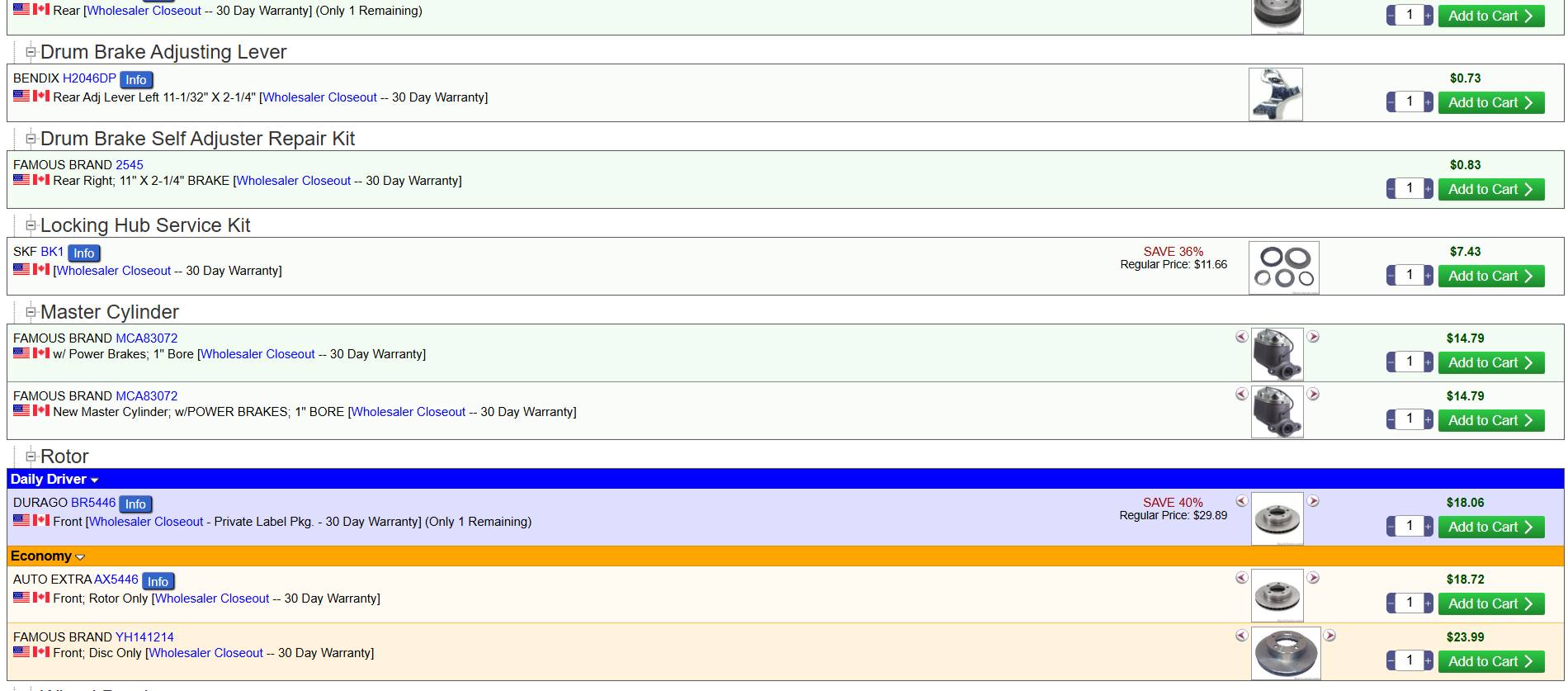The width and height of the screenshot is (1568, 691).
Task: Add SKF BK1 to cart
Action: point(1491,276)
